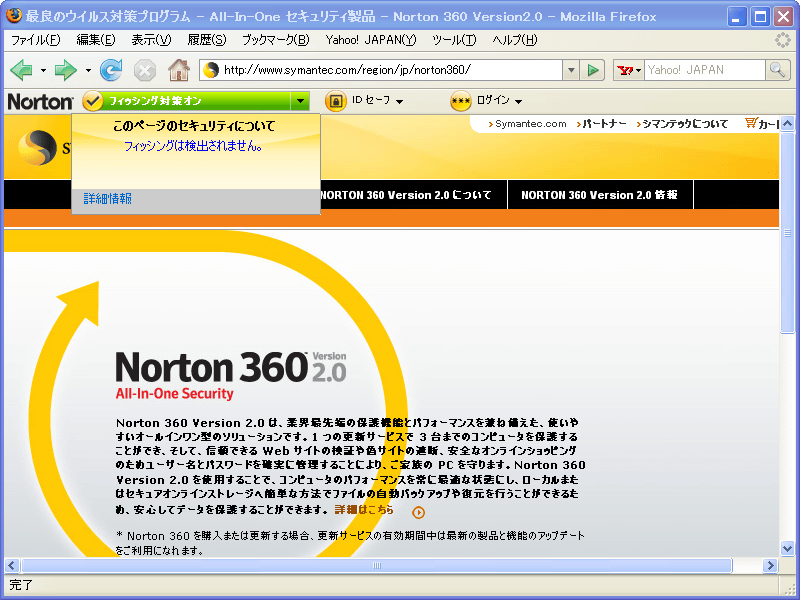The height and width of the screenshot is (600, 800).
Task: Click the All-In-One Security red heading
Action: (x=174, y=393)
